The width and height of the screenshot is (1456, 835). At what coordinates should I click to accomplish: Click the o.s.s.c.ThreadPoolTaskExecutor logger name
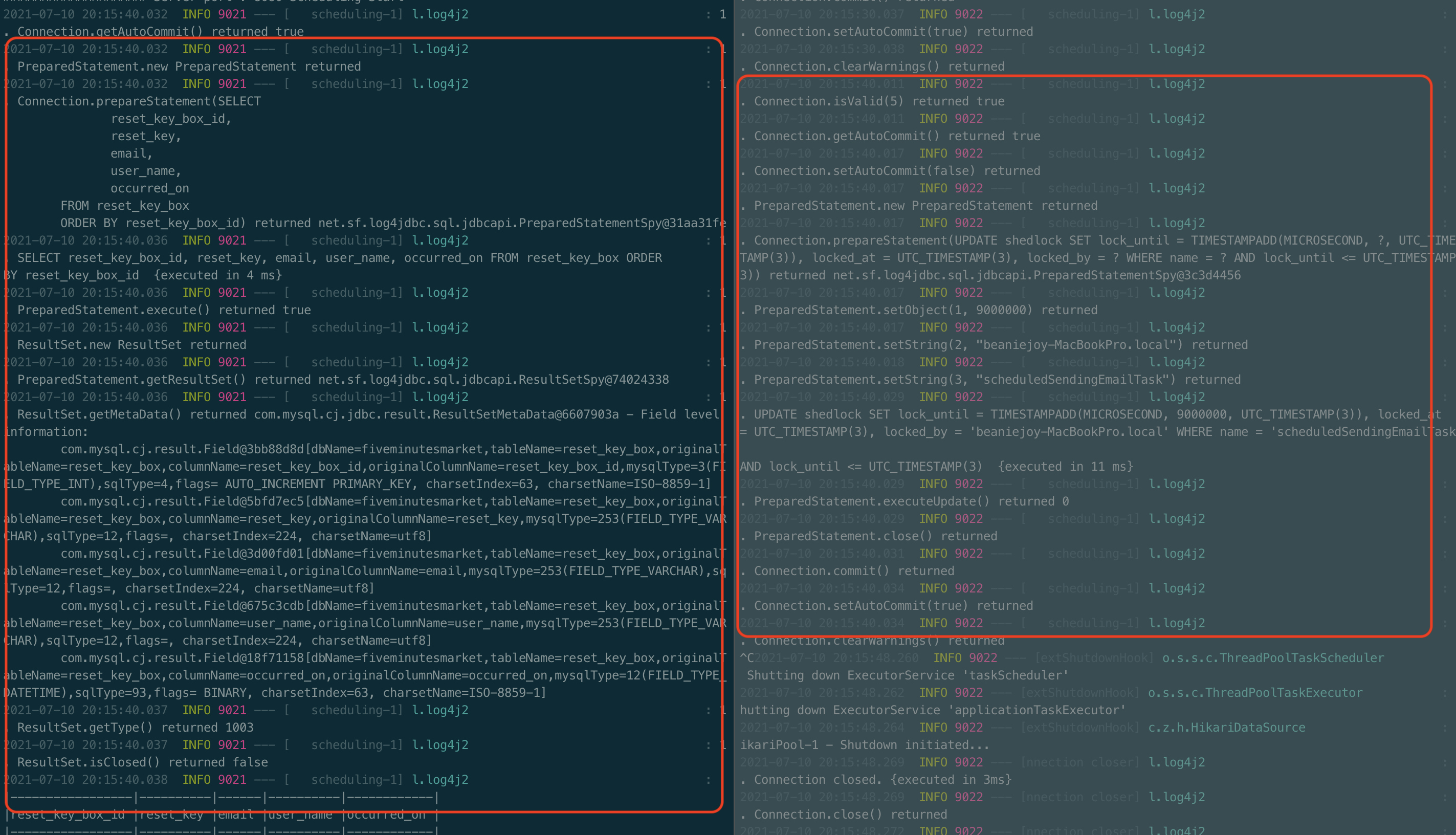click(1255, 693)
